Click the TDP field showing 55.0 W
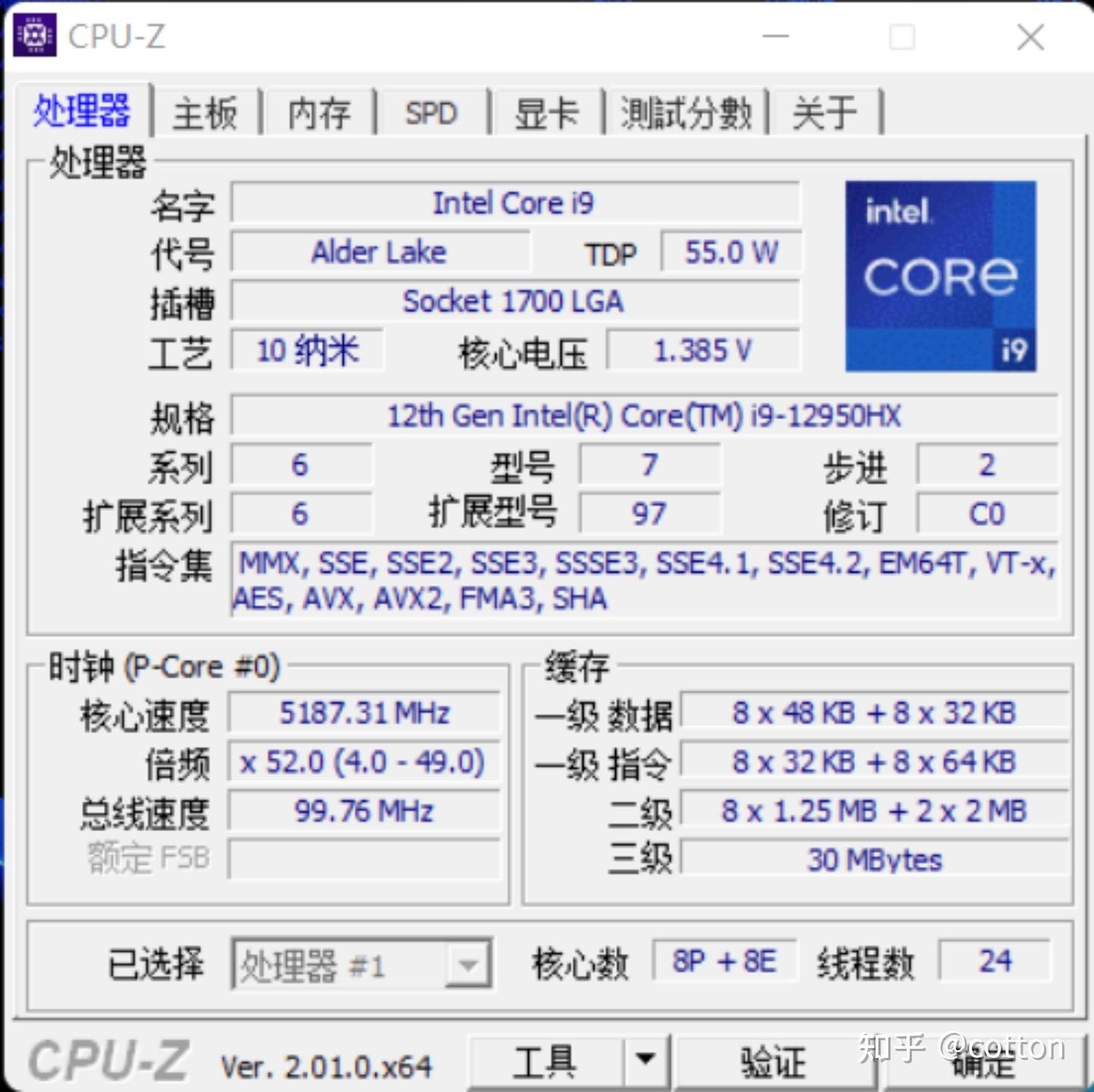This screenshot has height=1092, width=1094. [730, 253]
